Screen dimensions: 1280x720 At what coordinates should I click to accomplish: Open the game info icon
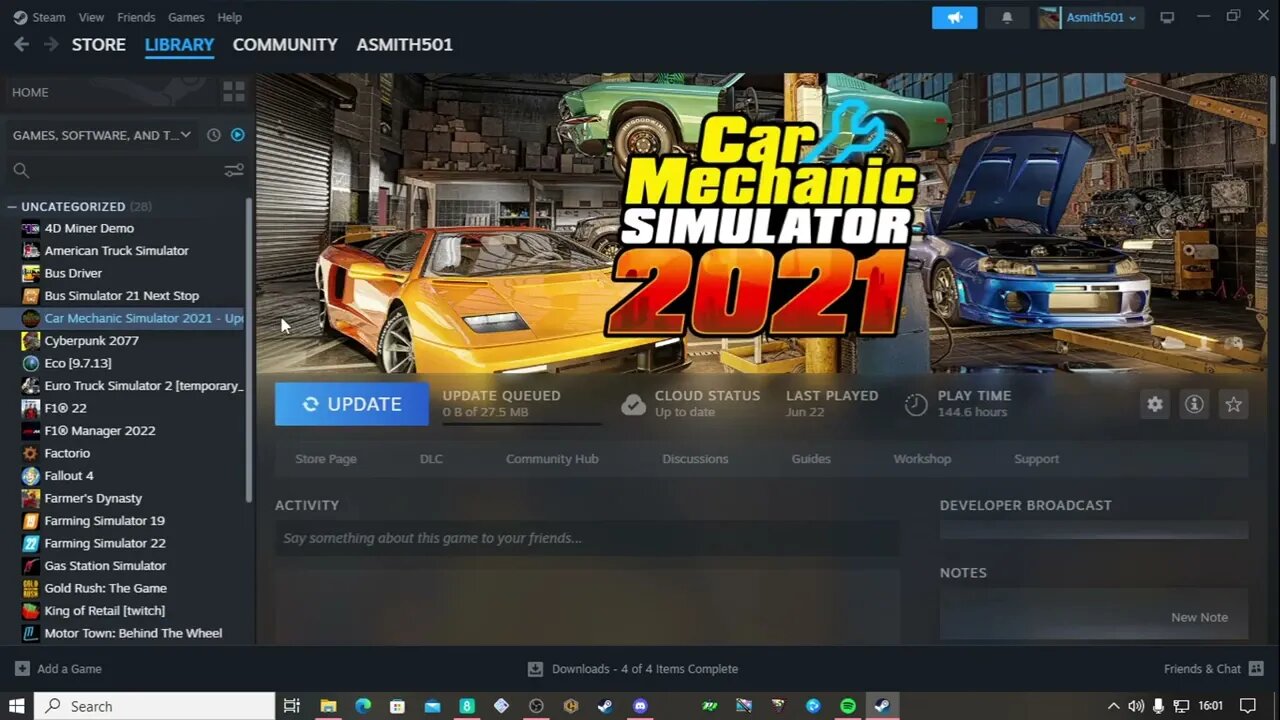pos(1194,404)
